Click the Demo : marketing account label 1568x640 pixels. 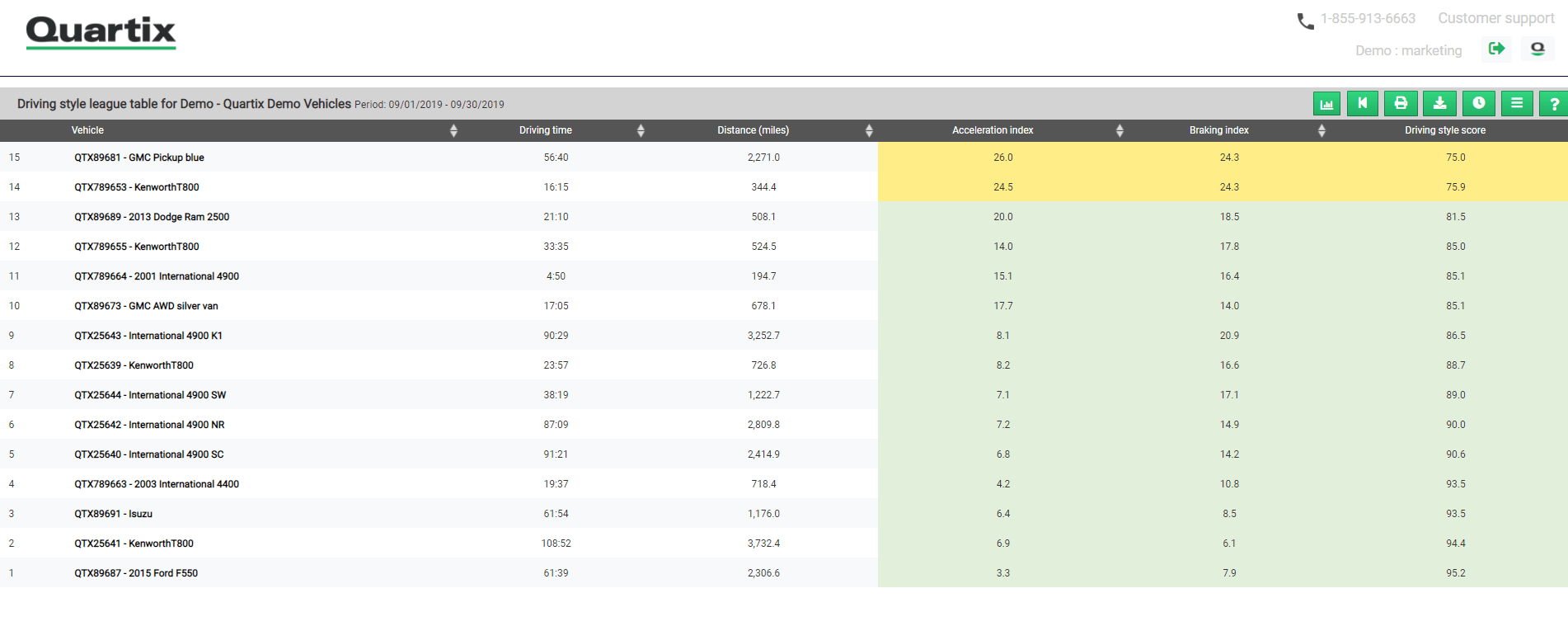1409,50
